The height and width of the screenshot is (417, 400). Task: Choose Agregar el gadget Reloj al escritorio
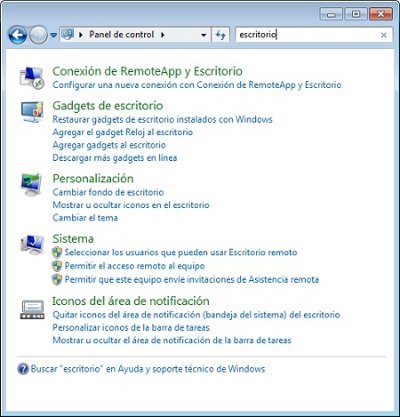coord(123,132)
